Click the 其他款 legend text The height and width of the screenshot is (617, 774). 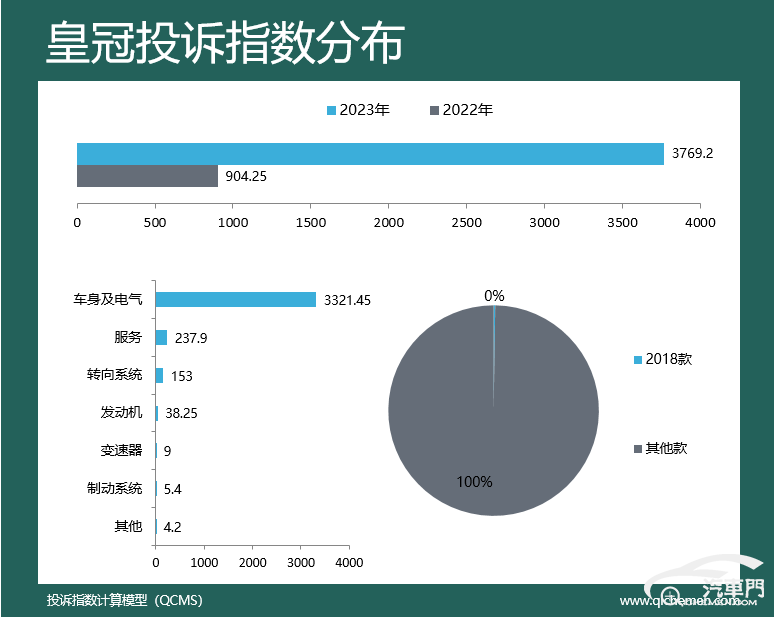[x=666, y=448]
